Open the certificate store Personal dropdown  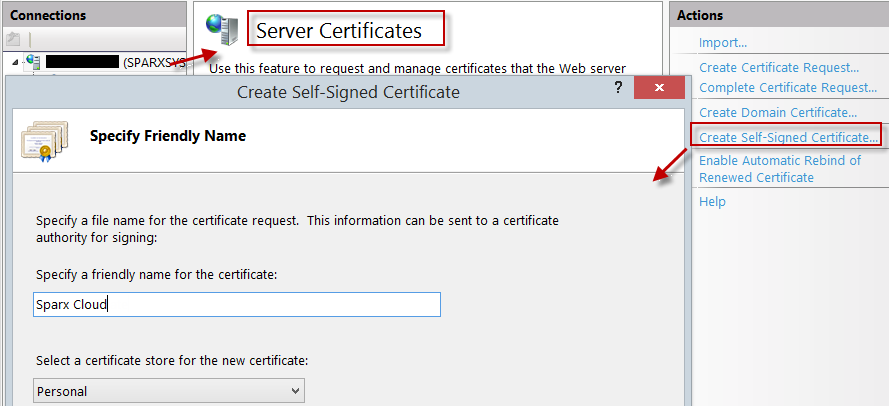pos(169,391)
